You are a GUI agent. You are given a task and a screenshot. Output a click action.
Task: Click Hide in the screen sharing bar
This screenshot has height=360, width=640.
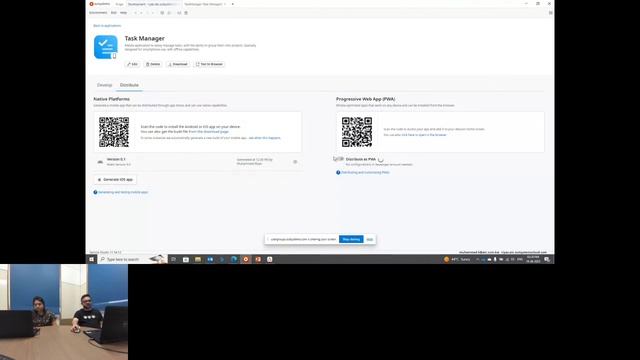369,239
